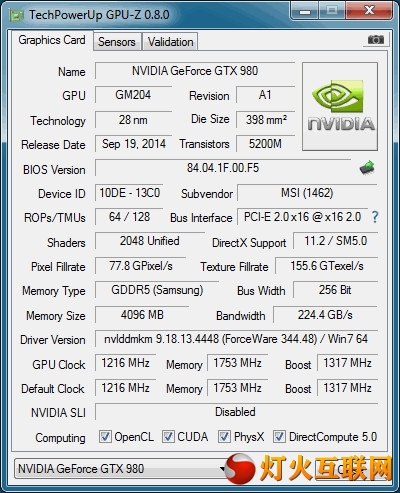
Task: Click Bandwidth value 224.4 GB/s
Action: pos(325,315)
